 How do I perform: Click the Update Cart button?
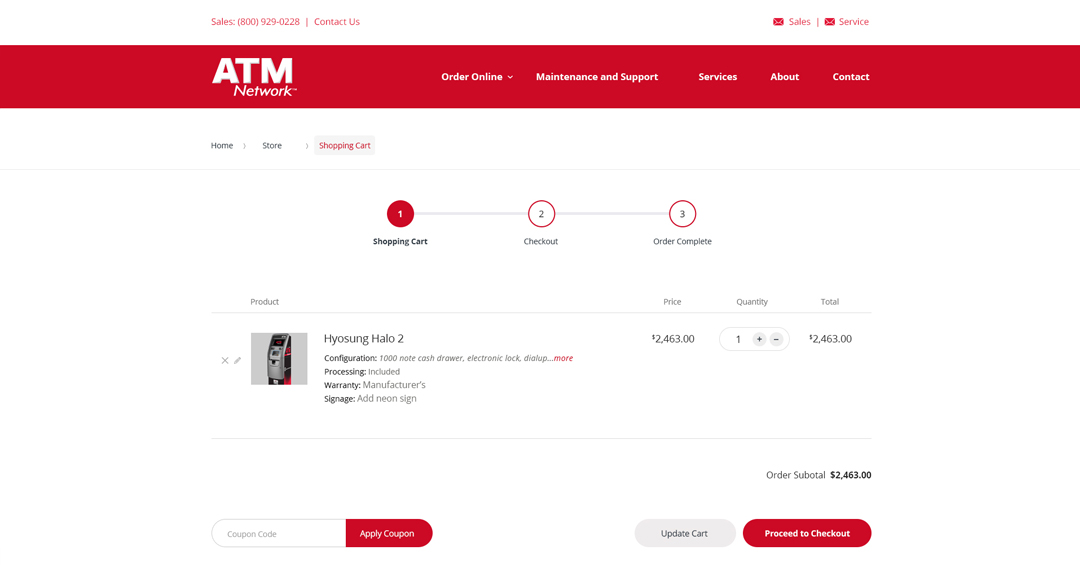pyautogui.click(x=685, y=533)
